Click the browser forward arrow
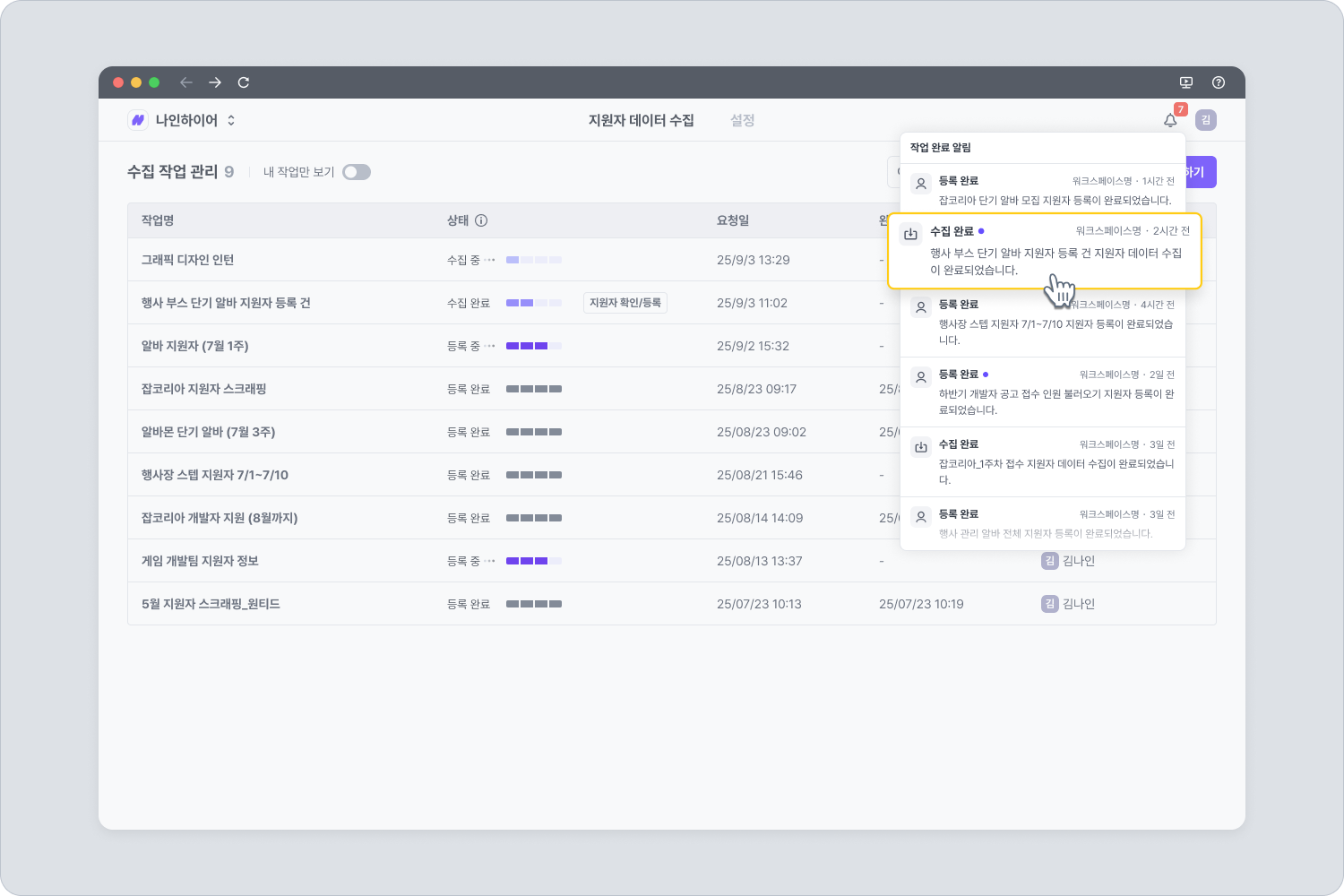 point(215,82)
